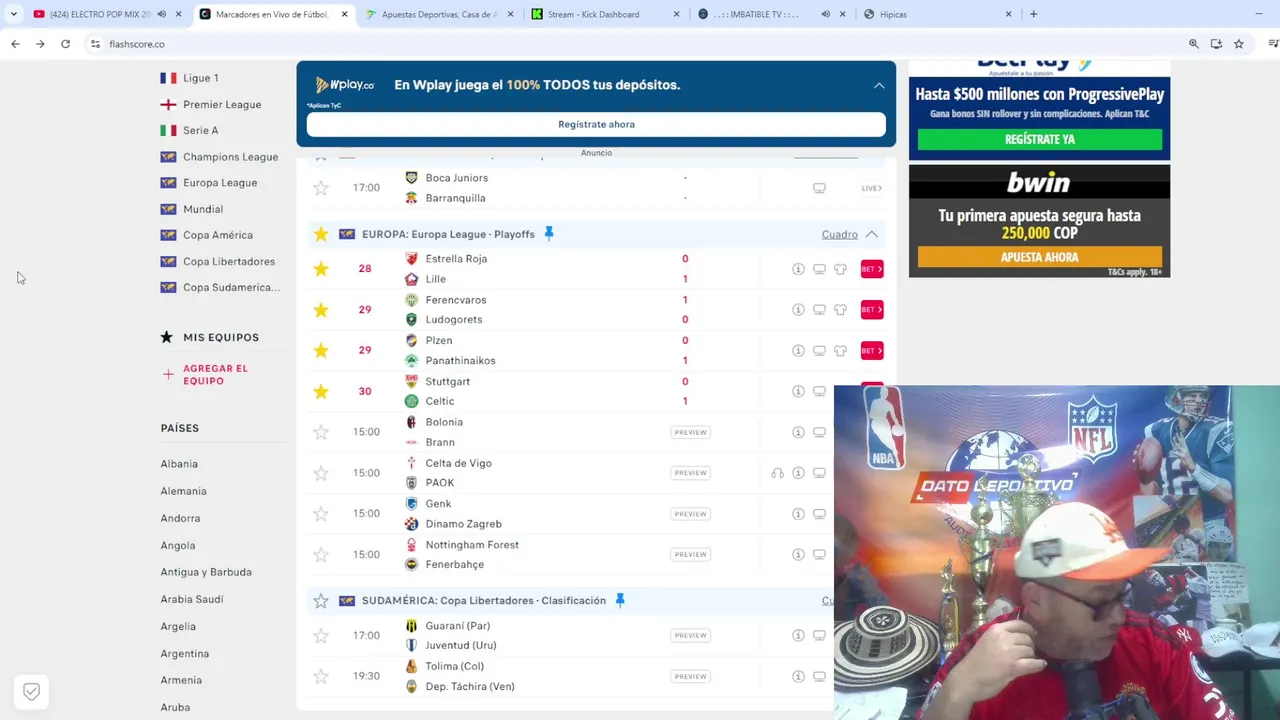This screenshot has height=720, width=1280.
Task: Star the Boca Juniors vs Barranquilla match
Action: pyautogui.click(x=320, y=188)
